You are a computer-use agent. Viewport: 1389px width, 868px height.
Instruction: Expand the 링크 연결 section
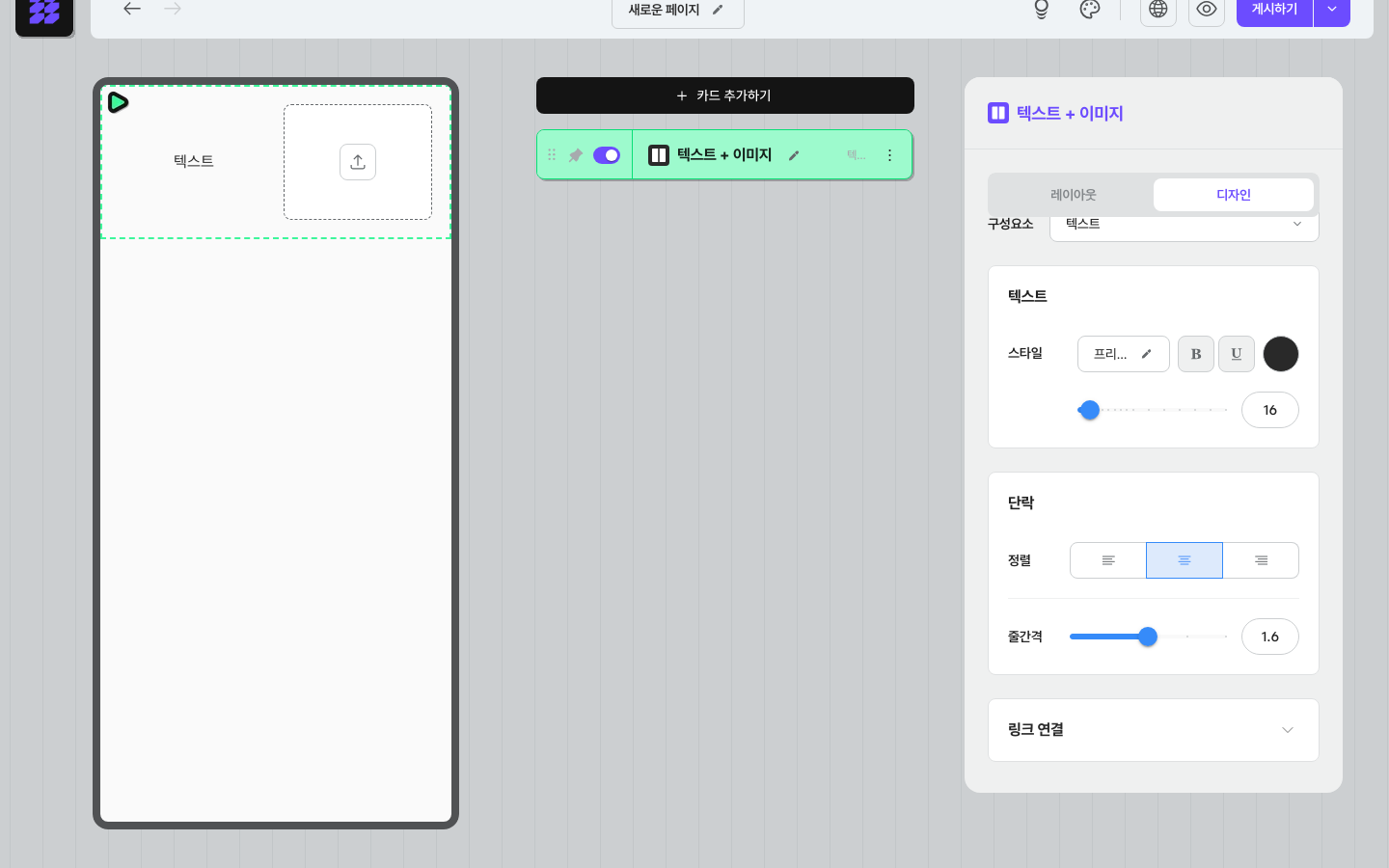(x=1154, y=730)
